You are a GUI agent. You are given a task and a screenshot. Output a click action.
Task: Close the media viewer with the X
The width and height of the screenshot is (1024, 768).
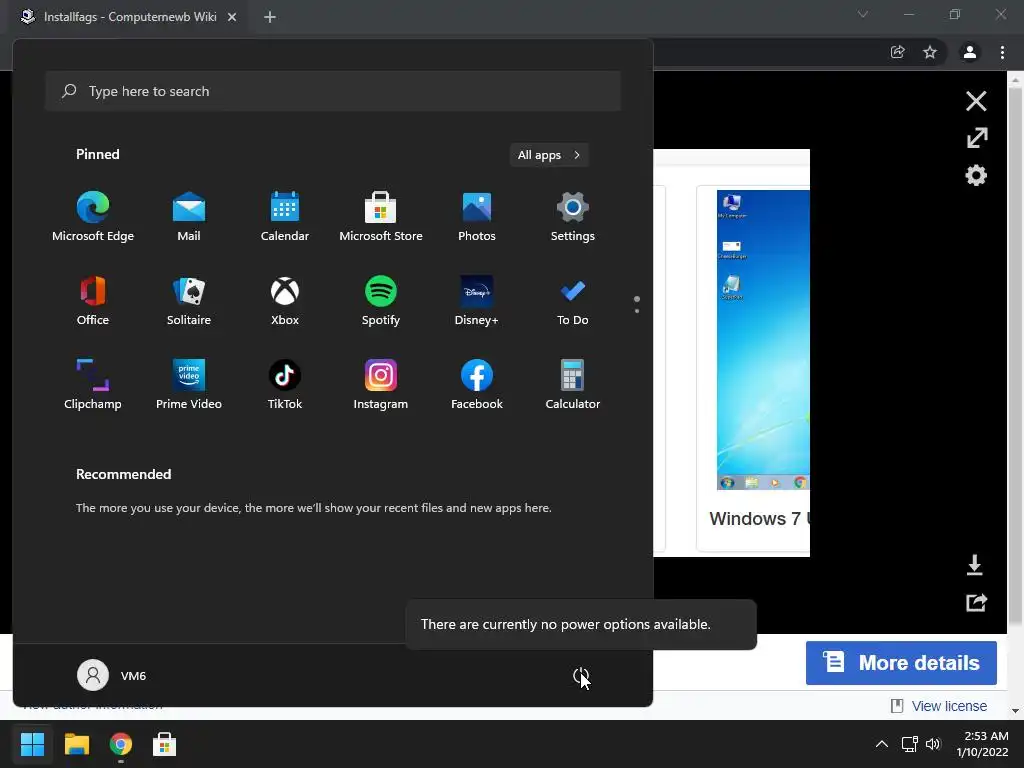tap(976, 101)
